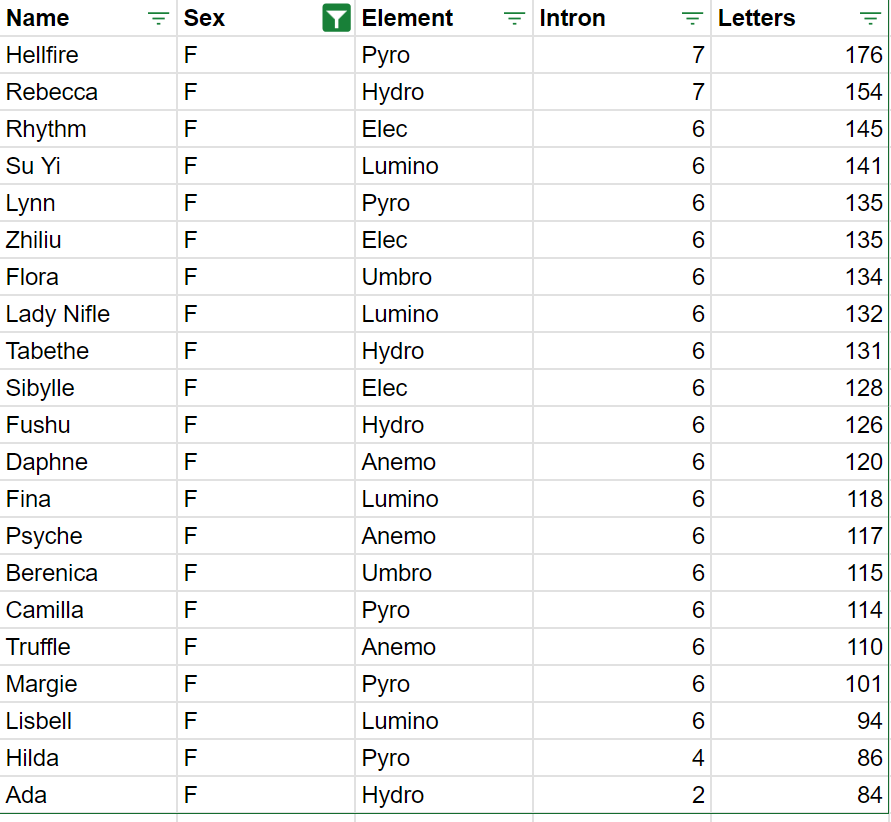Click the Daphne cell
This screenshot has width=891, height=822.
tap(88, 462)
